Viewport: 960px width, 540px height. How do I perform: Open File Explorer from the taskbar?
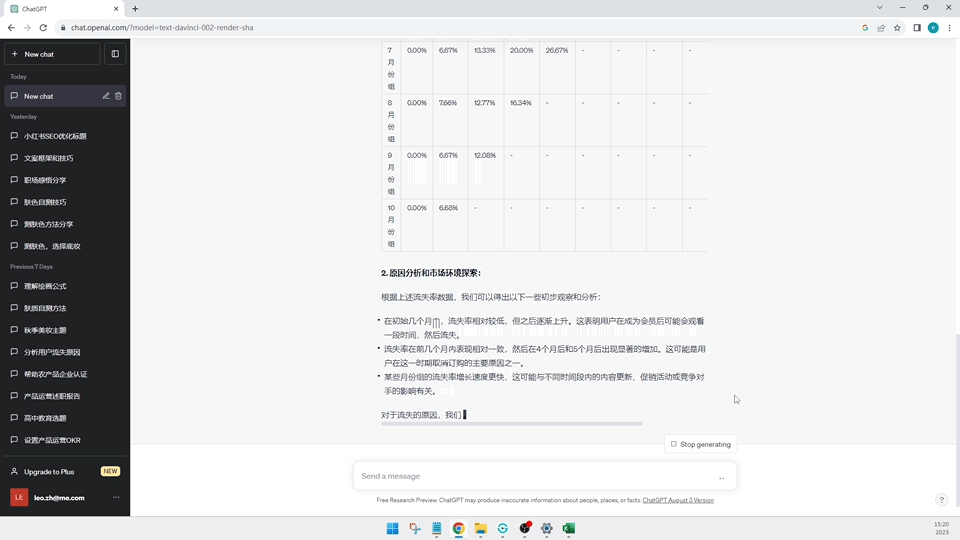coord(481,528)
